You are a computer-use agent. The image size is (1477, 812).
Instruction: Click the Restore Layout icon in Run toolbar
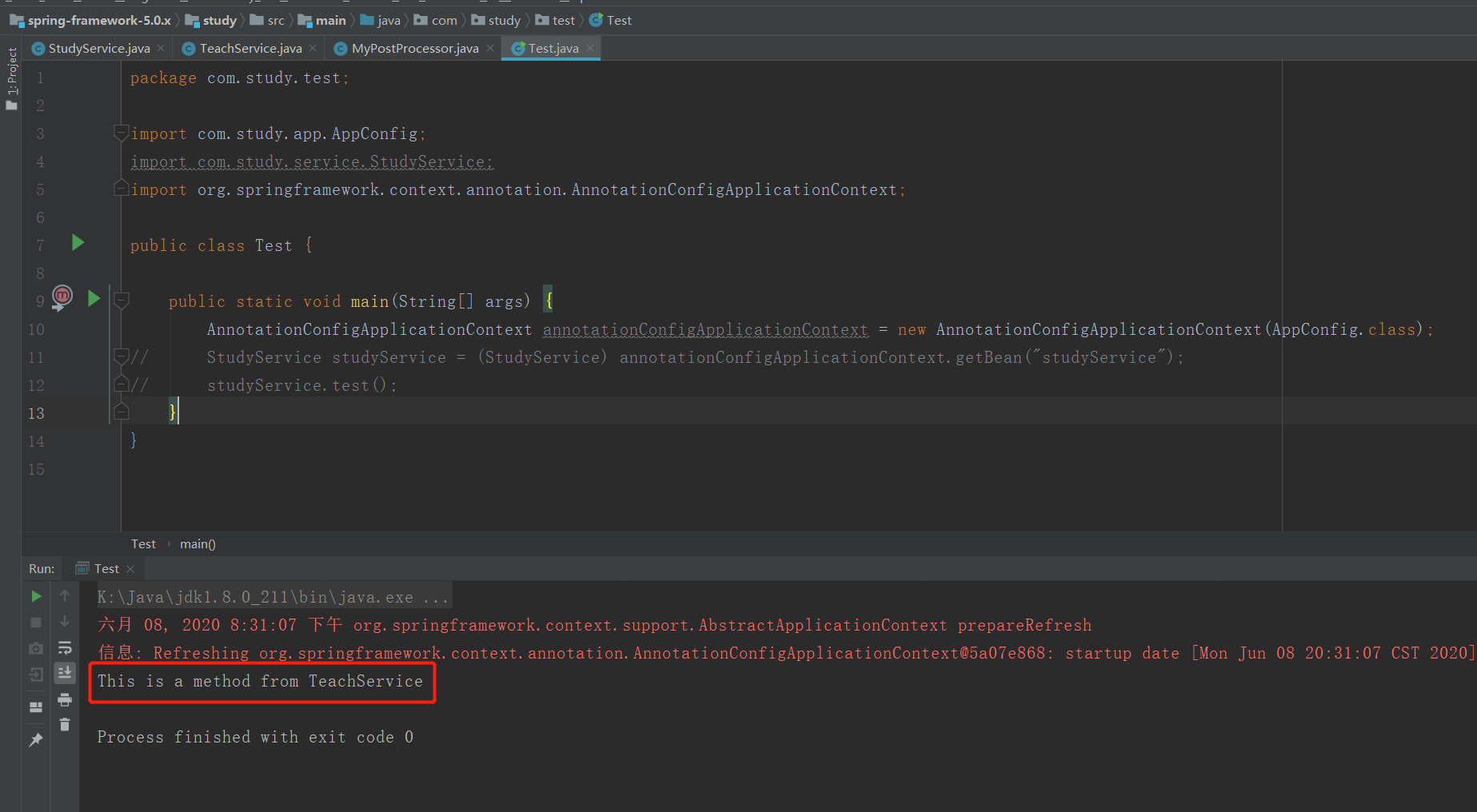pyautogui.click(x=36, y=707)
